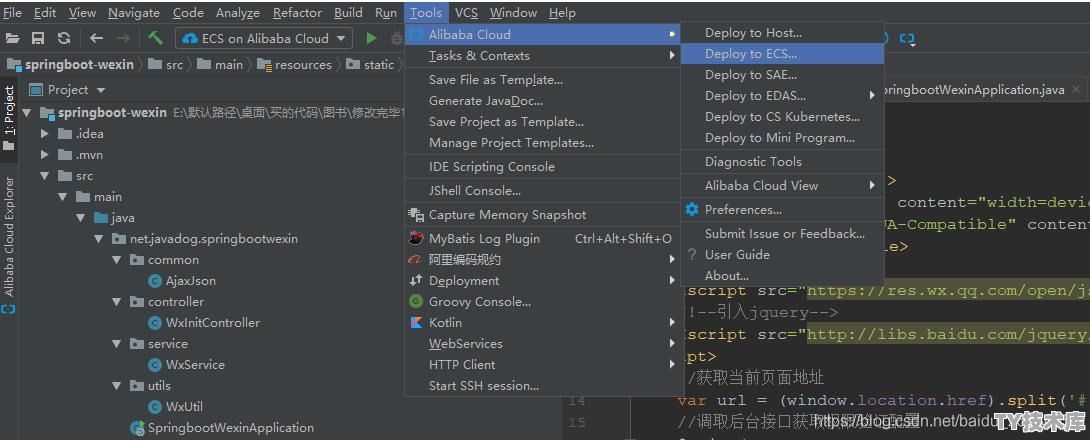Viewport: 1090px width, 440px height.
Task: Open the Tasks & Contexts submenu
Action: (542, 56)
